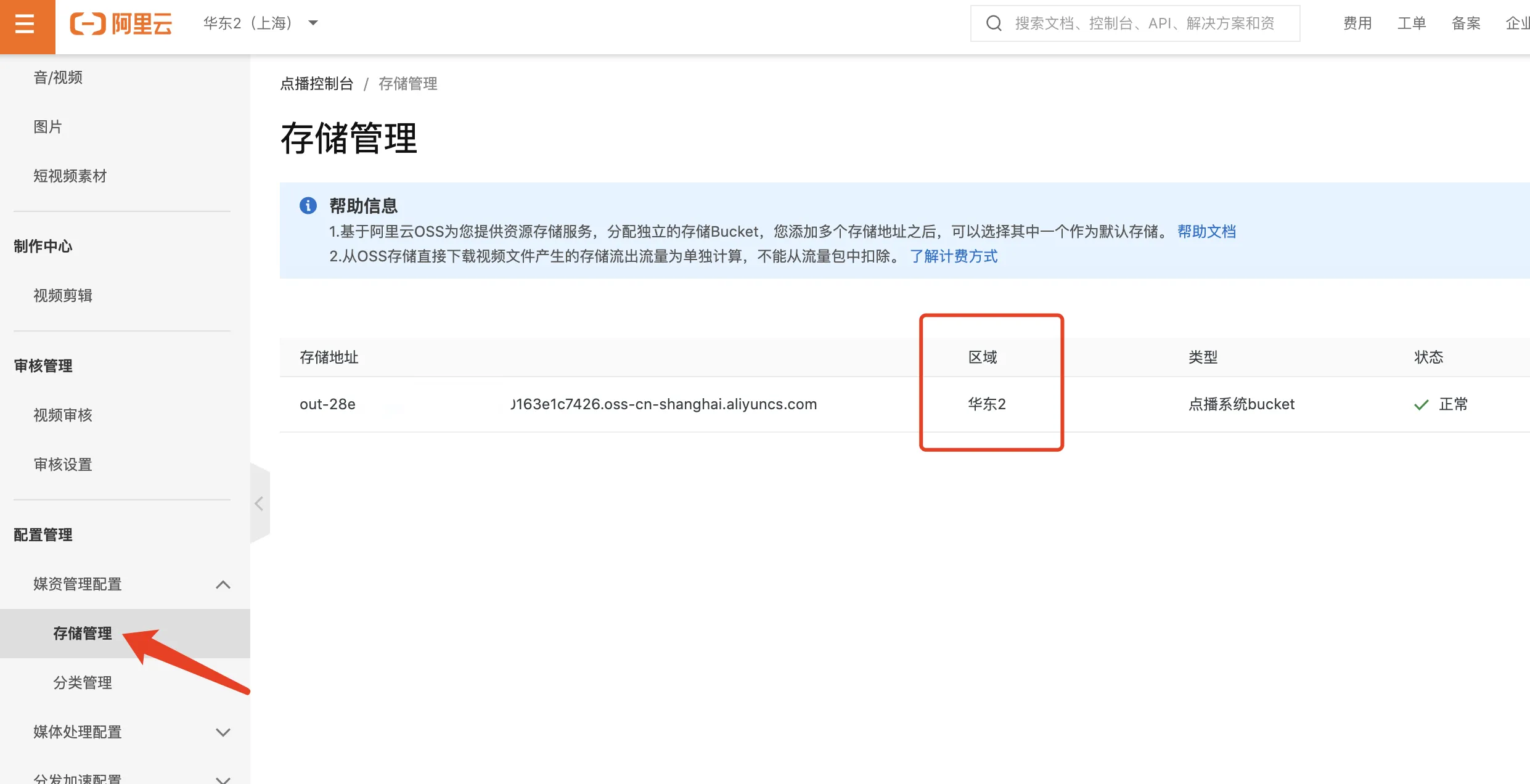Click the 华东2 region cell
The image size is (1530, 784).
tap(987, 404)
